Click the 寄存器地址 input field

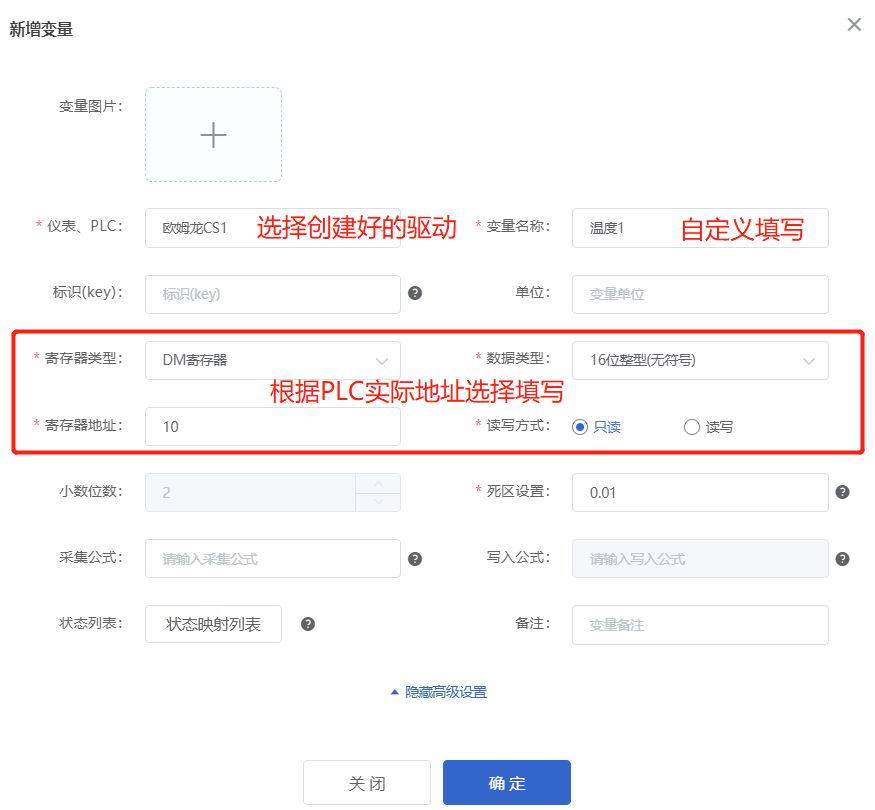pyautogui.click(x=272, y=427)
